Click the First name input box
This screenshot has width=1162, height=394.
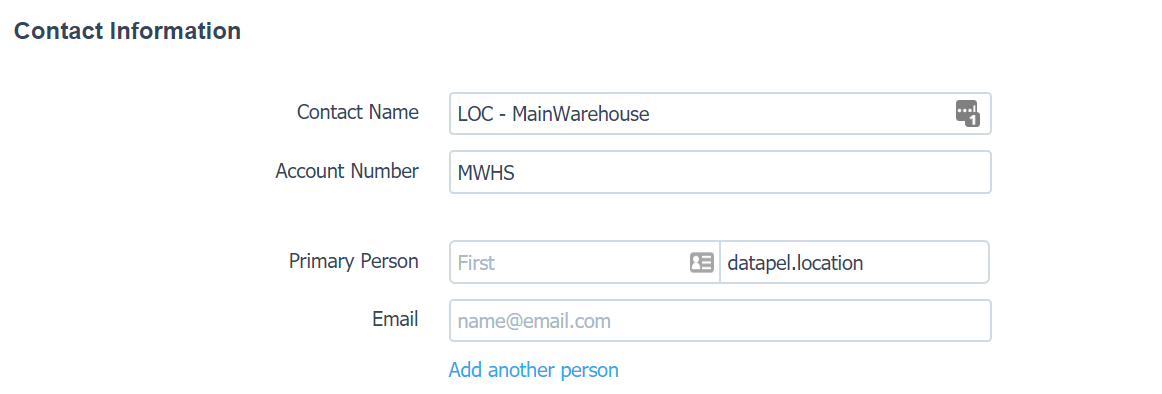pos(585,262)
